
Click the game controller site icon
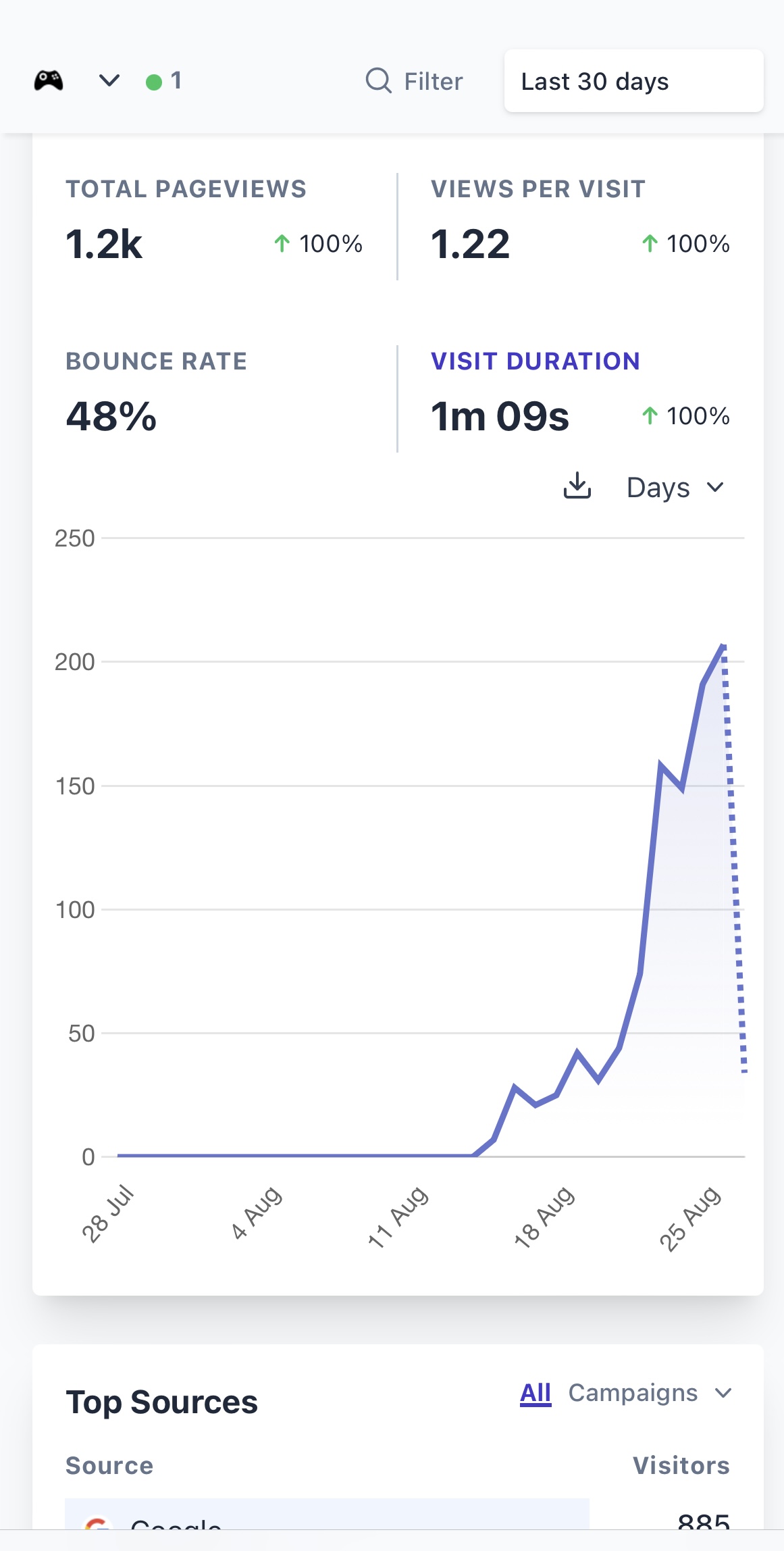pyautogui.click(x=49, y=81)
